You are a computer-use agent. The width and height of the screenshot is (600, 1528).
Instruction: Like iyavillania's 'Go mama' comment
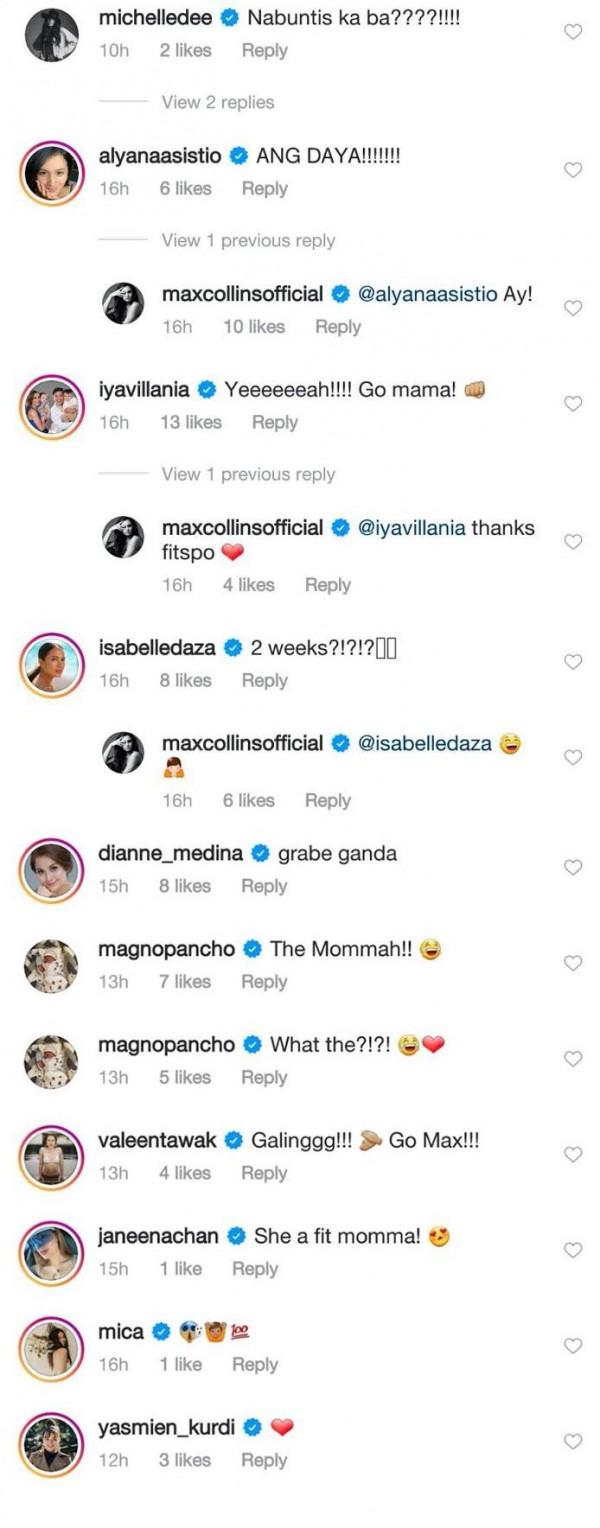click(x=573, y=404)
